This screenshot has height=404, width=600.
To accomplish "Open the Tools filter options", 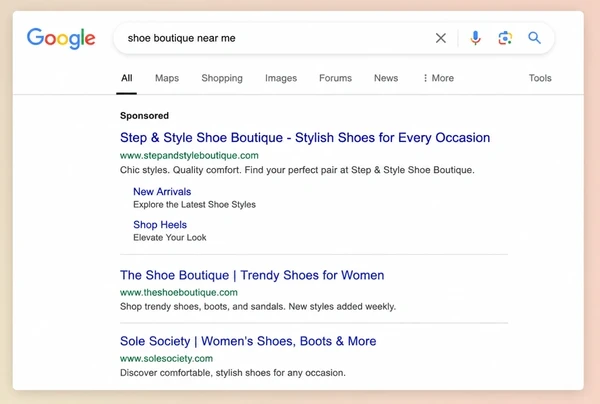I will tap(540, 78).
